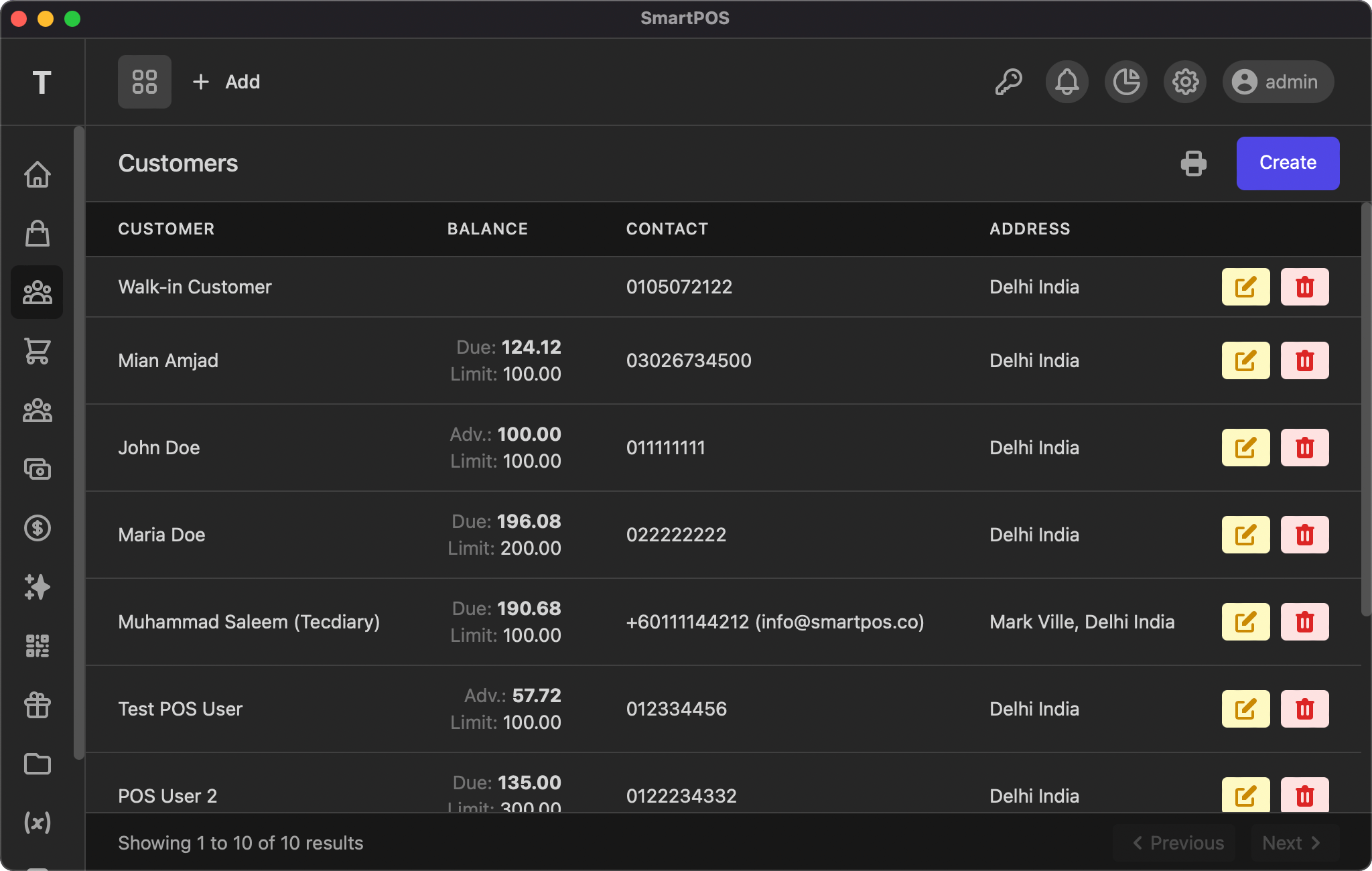
Task: Edit the Mian Amjad customer
Action: [1245, 360]
